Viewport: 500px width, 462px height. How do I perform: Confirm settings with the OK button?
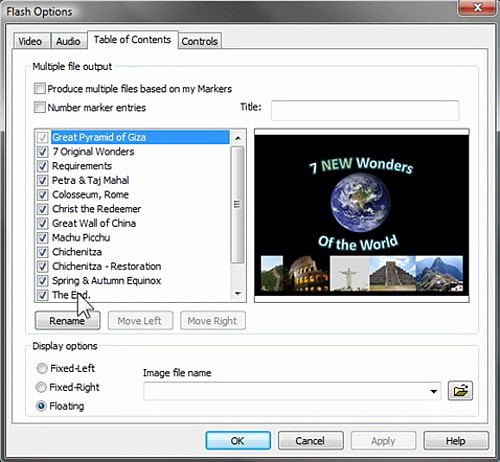pos(238,441)
